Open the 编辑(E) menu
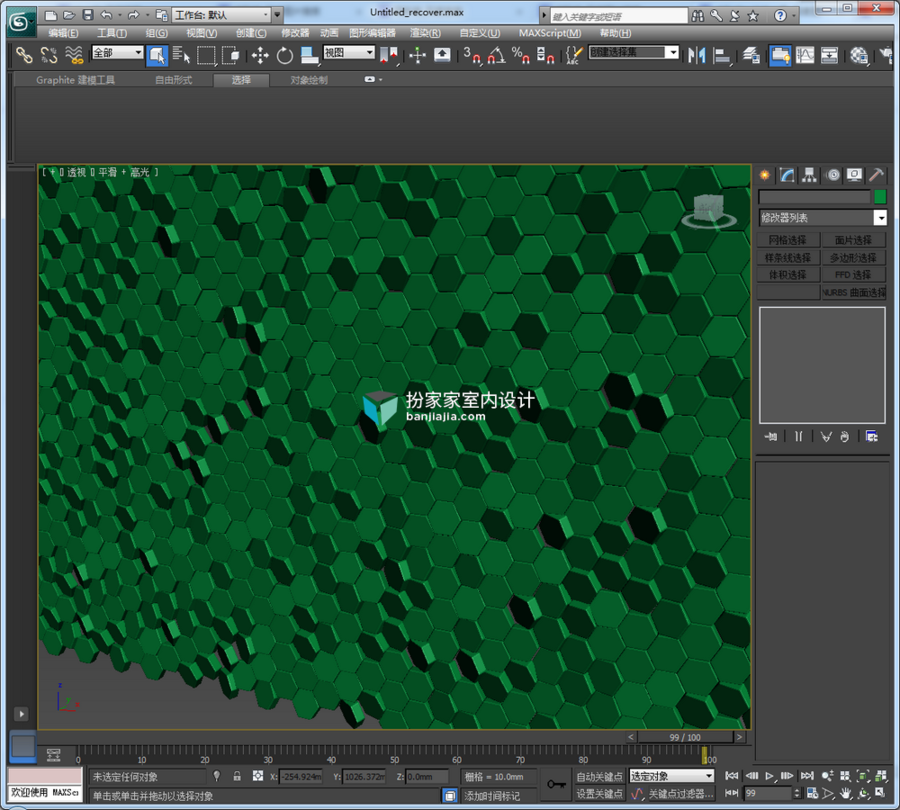The width and height of the screenshot is (900, 810). point(63,33)
